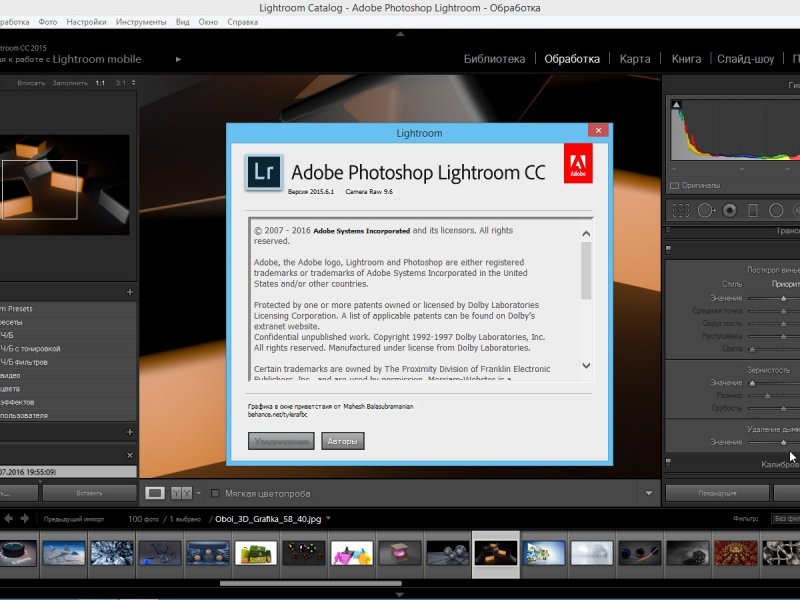Open the Вид menu
This screenshot has height=600, width=800.
tap(183, 22)
